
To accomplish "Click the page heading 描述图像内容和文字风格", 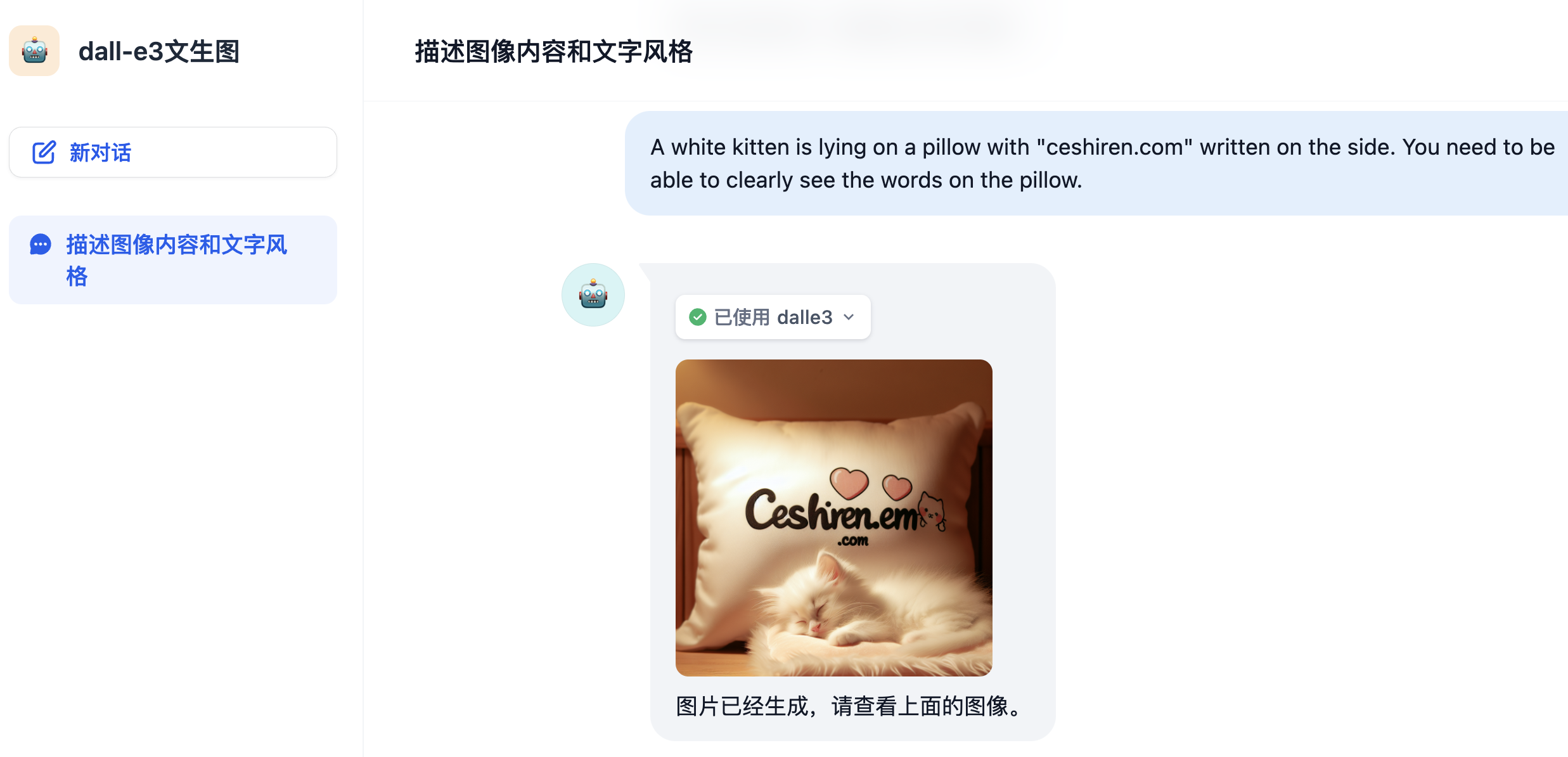I will coord(554,51).
